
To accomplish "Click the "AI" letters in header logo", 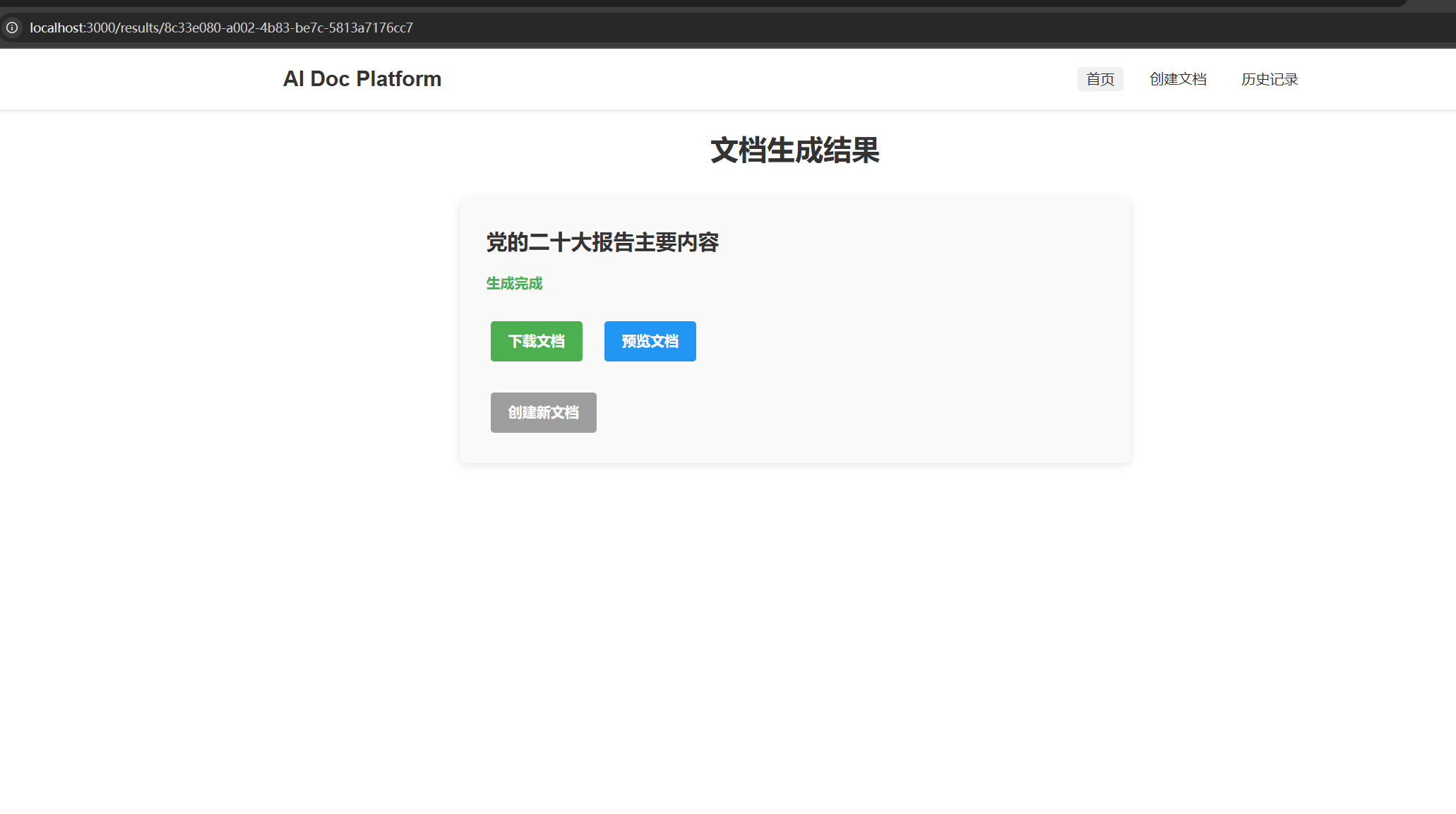I will (293, 79).
